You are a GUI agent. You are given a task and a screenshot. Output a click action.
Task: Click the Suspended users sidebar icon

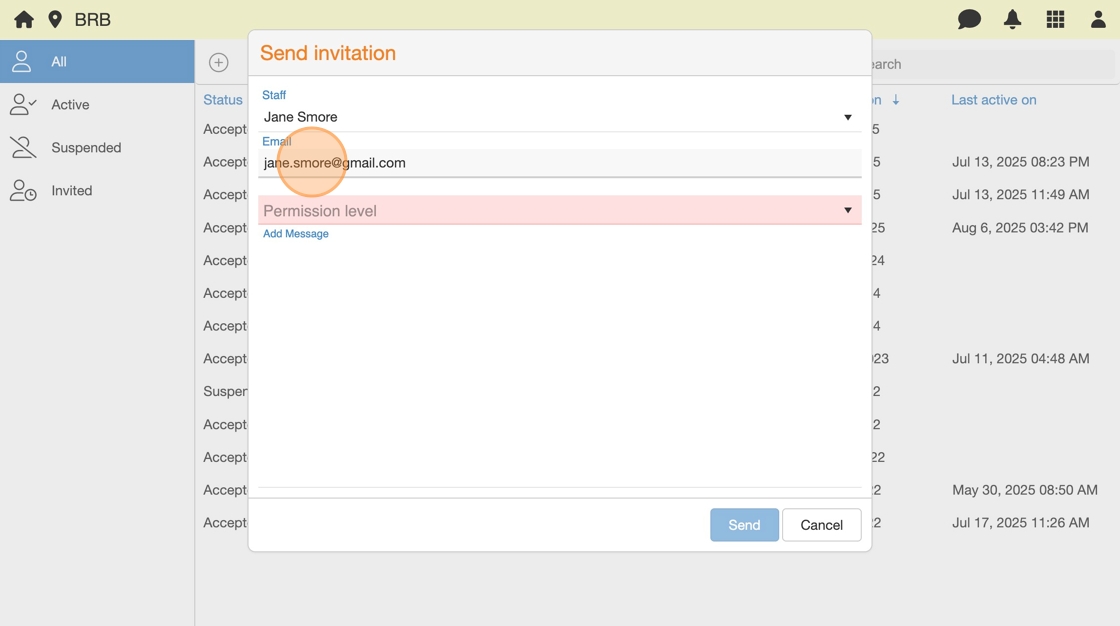point(22,147)
